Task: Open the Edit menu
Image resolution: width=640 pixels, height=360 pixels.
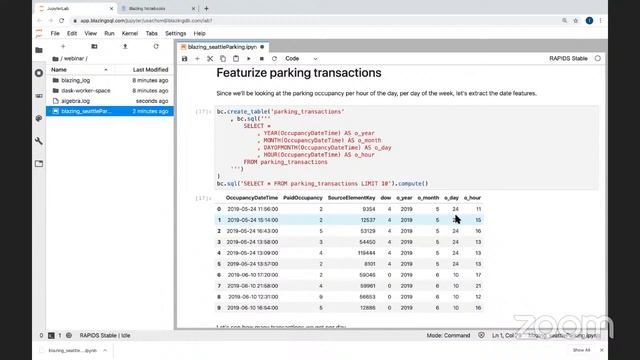Action: pos(72,33)
